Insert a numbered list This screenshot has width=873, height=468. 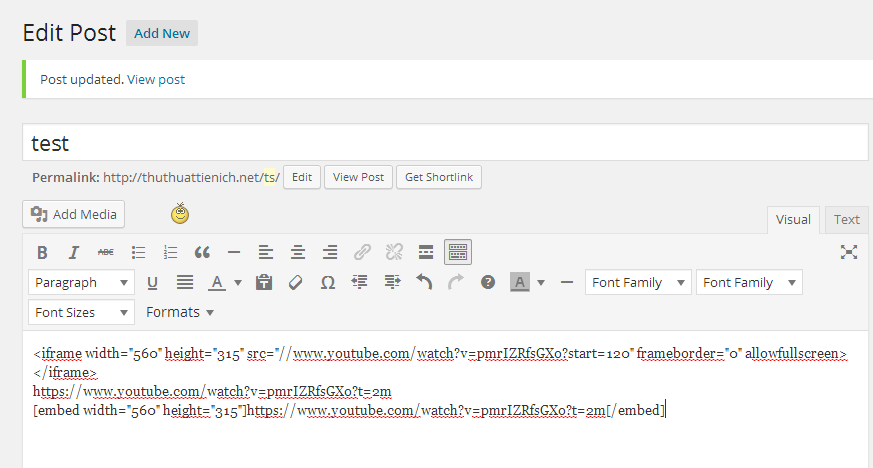(170, 253)
